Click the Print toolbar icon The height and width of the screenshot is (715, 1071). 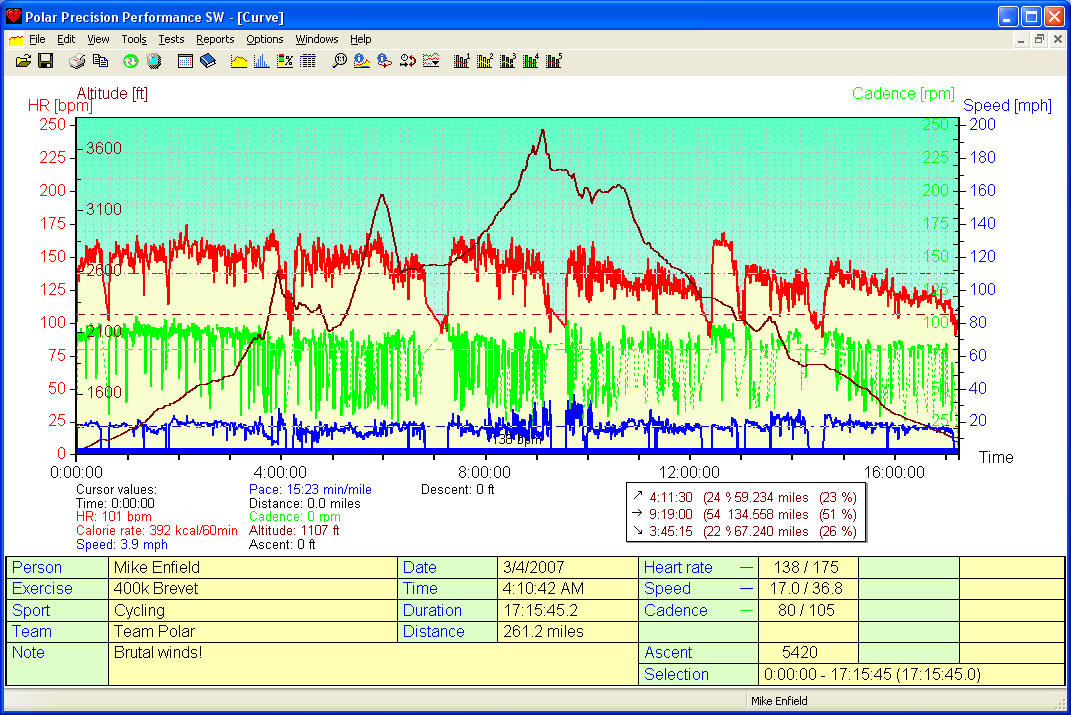pos(77,61)
